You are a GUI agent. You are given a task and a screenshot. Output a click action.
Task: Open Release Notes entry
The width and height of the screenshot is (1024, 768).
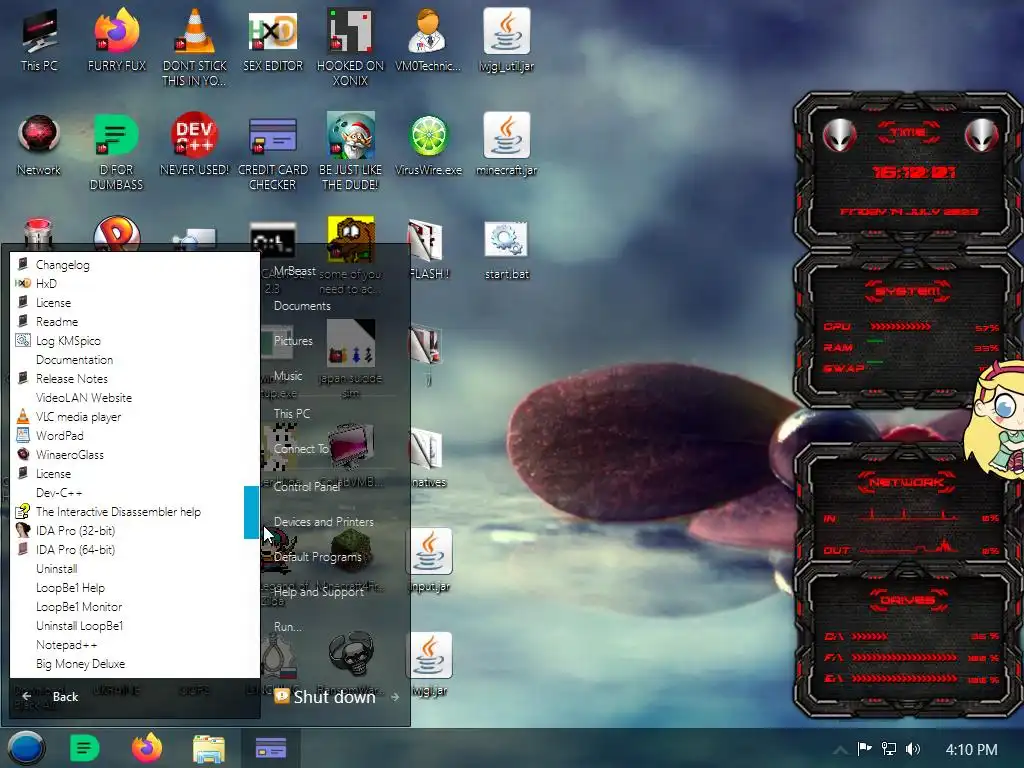(135, 378)
